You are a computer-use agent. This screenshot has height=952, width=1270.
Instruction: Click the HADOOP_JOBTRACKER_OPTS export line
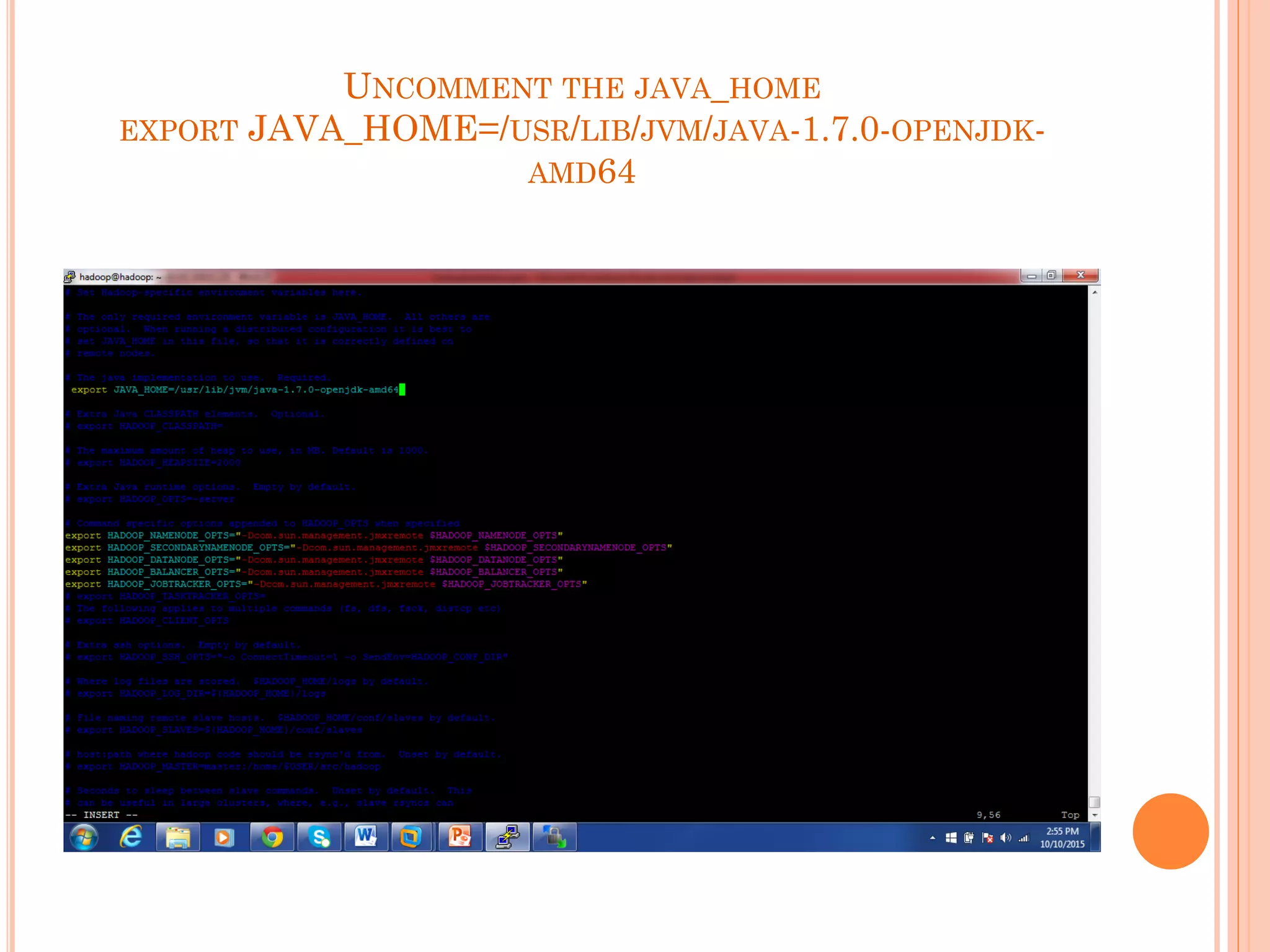point(326,584)
